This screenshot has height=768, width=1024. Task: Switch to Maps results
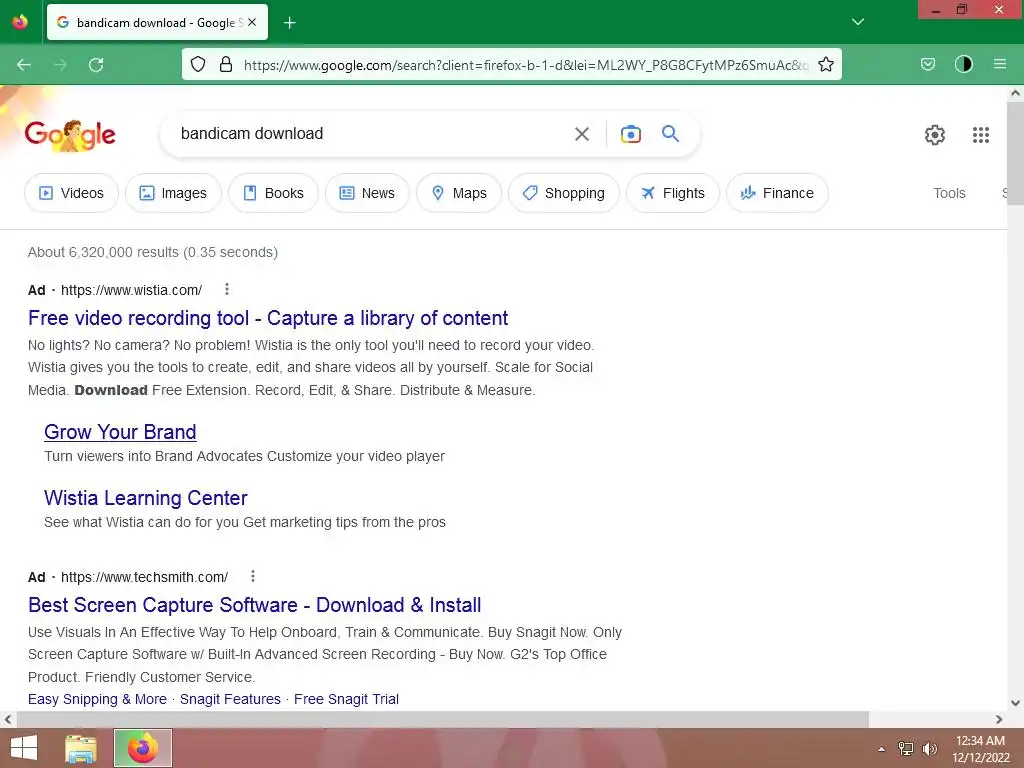click(x=458, y=193)
